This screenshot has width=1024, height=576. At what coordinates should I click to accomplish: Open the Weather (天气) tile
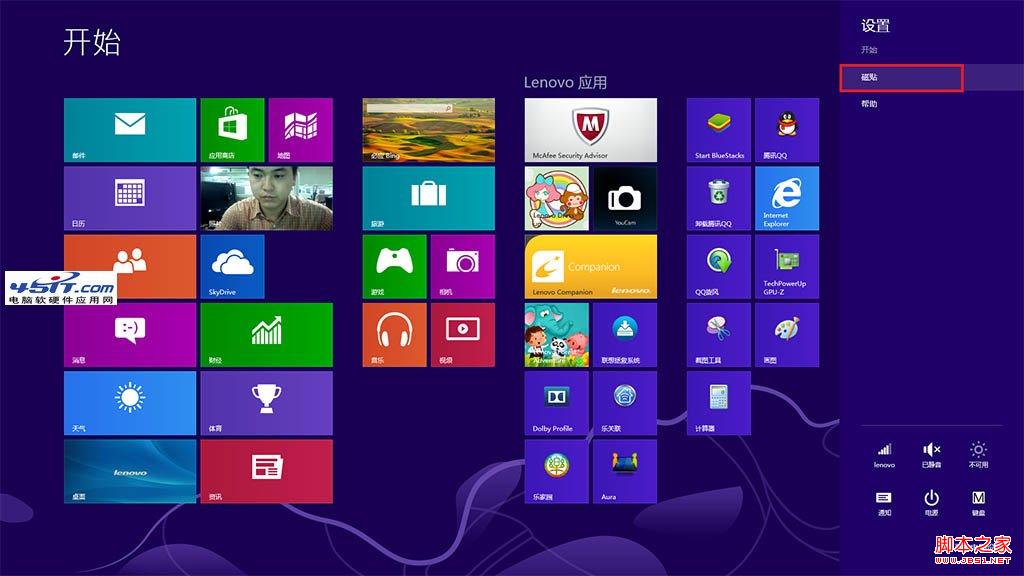(x=130, y=403)
